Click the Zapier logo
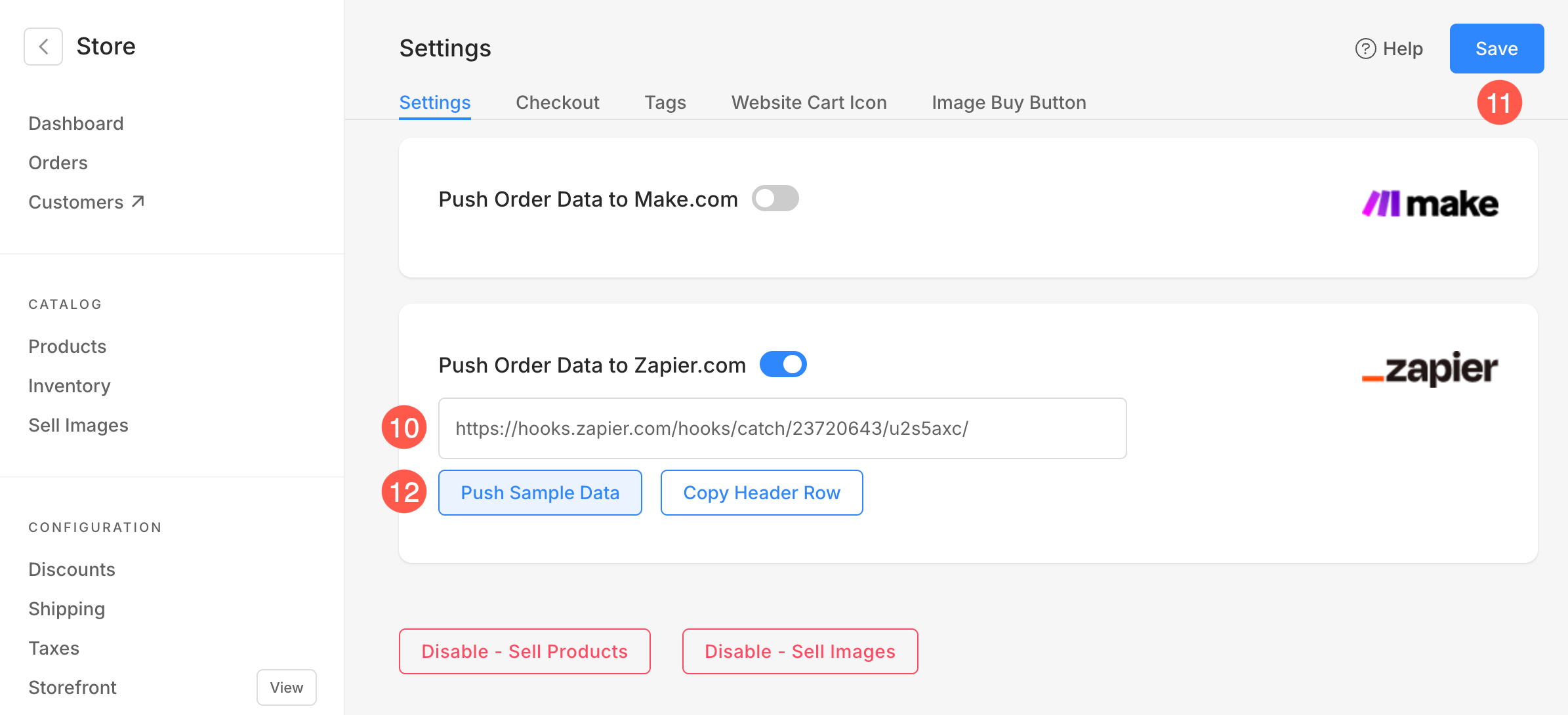This screenshot has height=715, width=1568. coord(1430,368)
